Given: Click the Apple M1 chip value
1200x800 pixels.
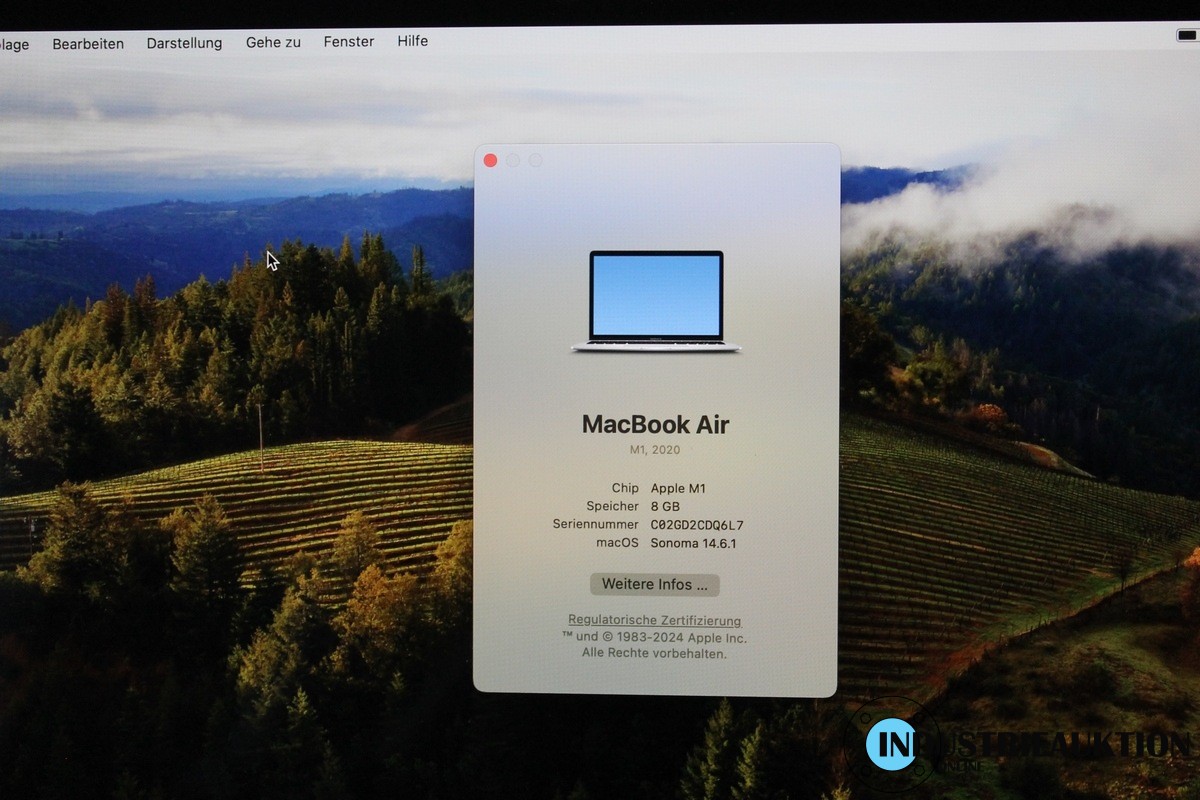Looking at the screenshot, I should pyautogui.click(x=678, y=488).
